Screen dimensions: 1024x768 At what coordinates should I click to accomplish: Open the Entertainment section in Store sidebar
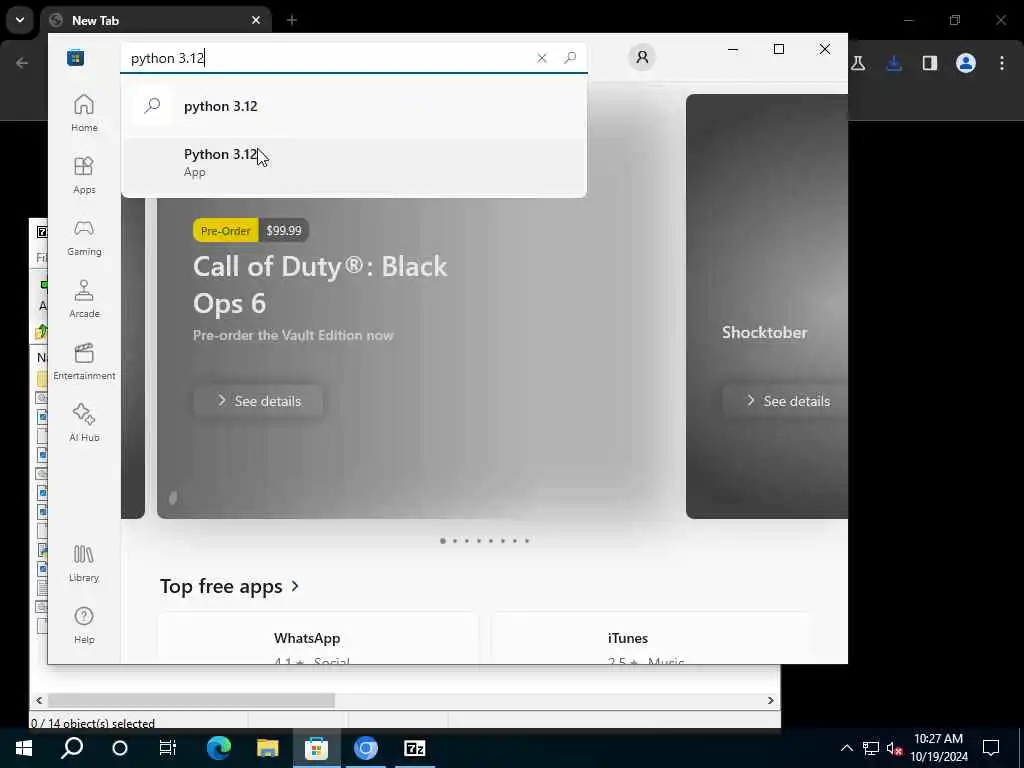[84, 361]
